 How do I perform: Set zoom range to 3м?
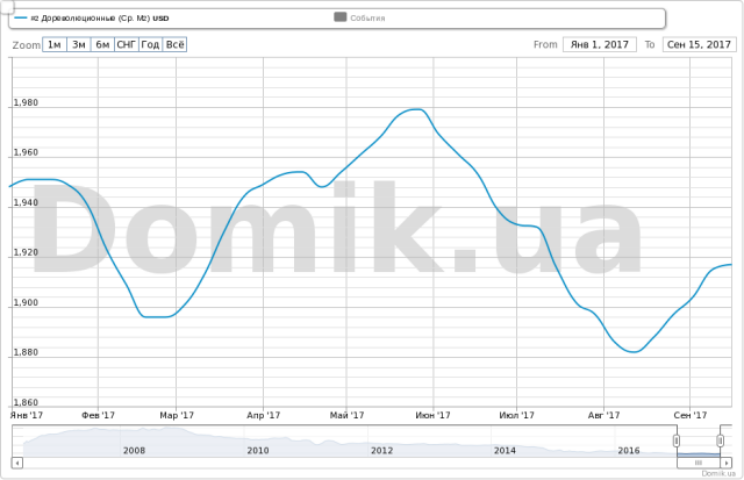point(78,45)
